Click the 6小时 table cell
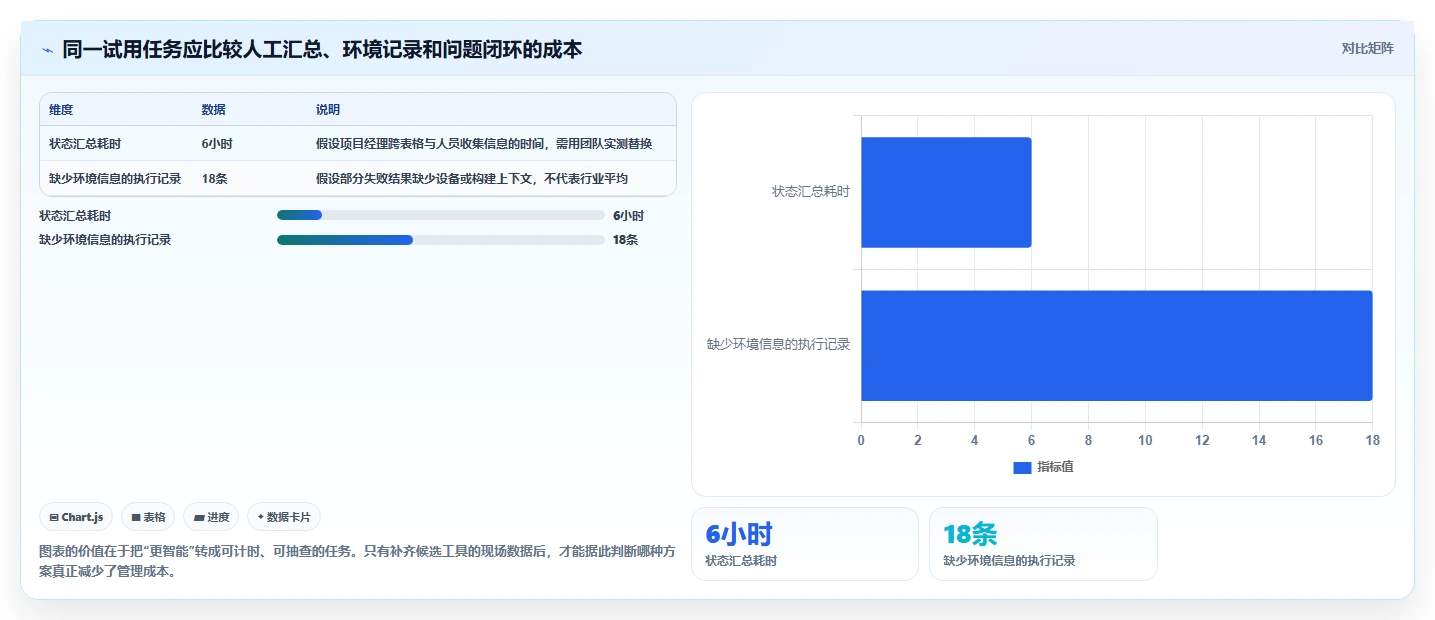The image size is (1435, 620). 217,144
